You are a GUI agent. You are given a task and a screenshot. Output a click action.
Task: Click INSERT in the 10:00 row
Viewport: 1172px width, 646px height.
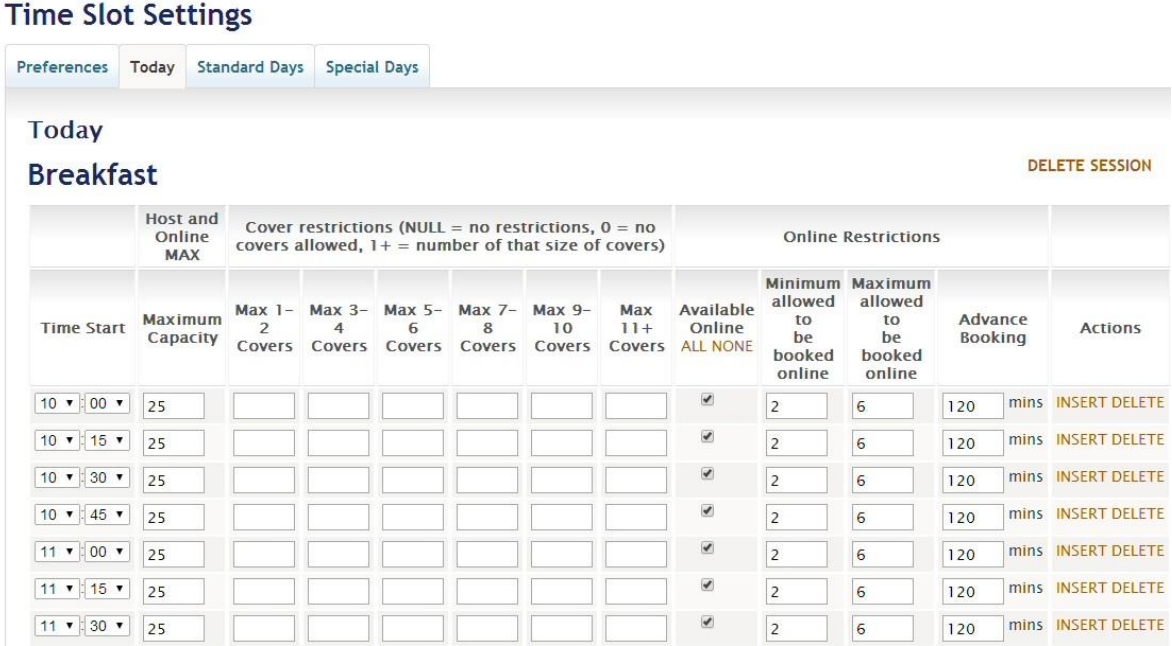pyautogui.click(x=1078, y=403)
